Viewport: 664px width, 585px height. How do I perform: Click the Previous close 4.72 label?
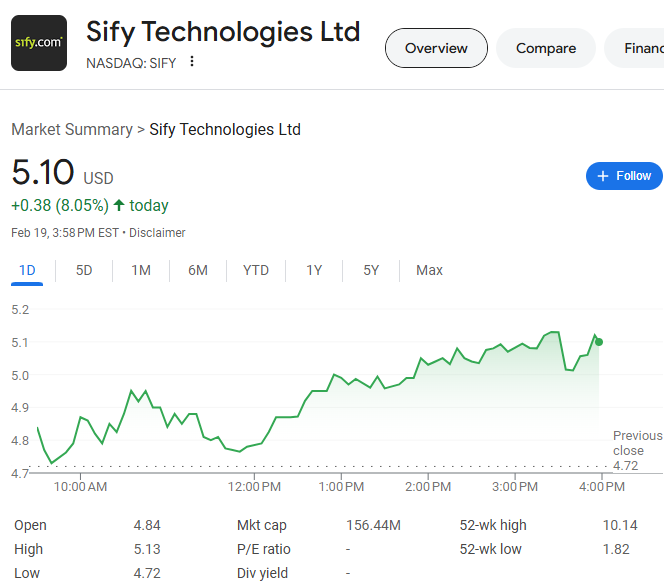point(637,450)
